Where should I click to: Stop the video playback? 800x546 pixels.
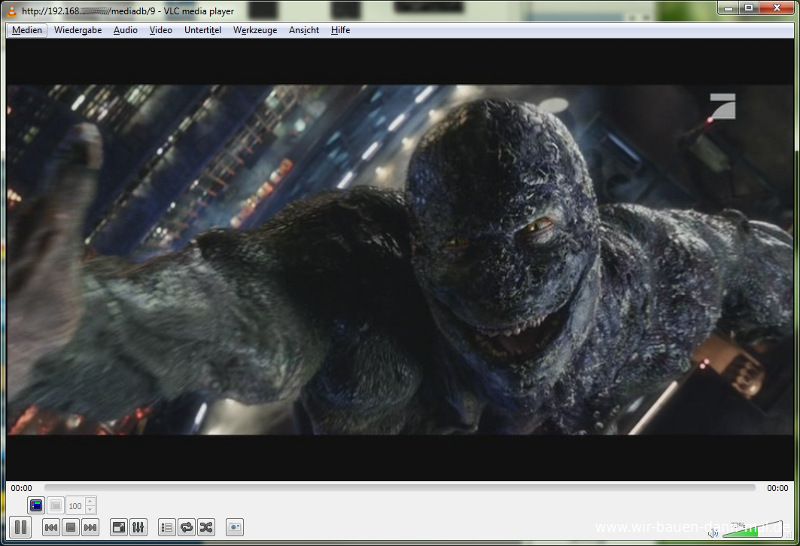click(x=70, y=527)
